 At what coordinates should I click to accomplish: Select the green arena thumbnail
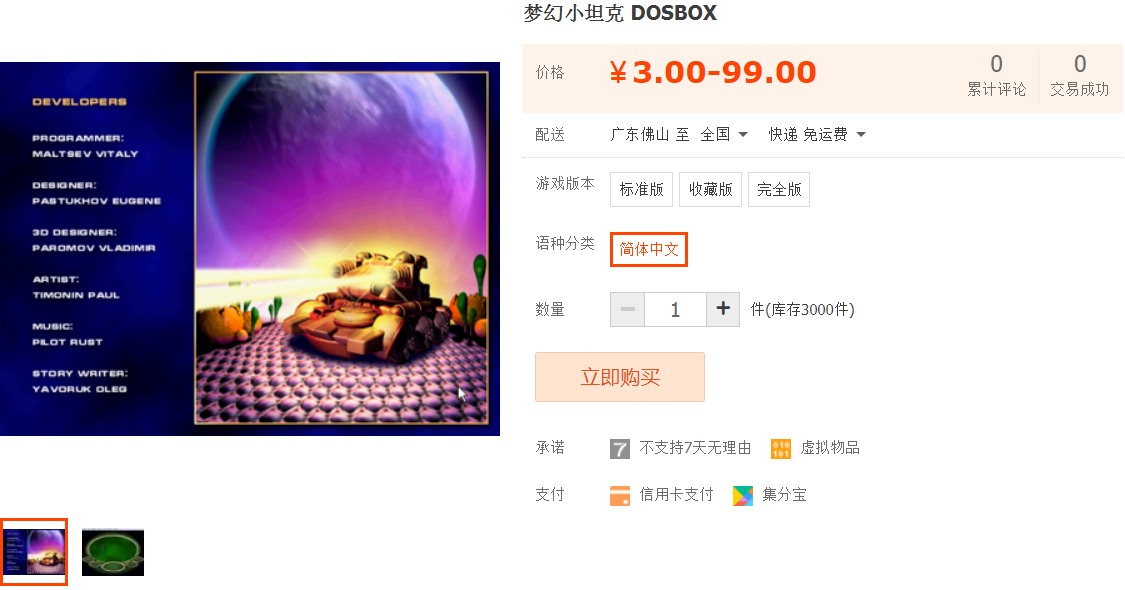point(113,552)
